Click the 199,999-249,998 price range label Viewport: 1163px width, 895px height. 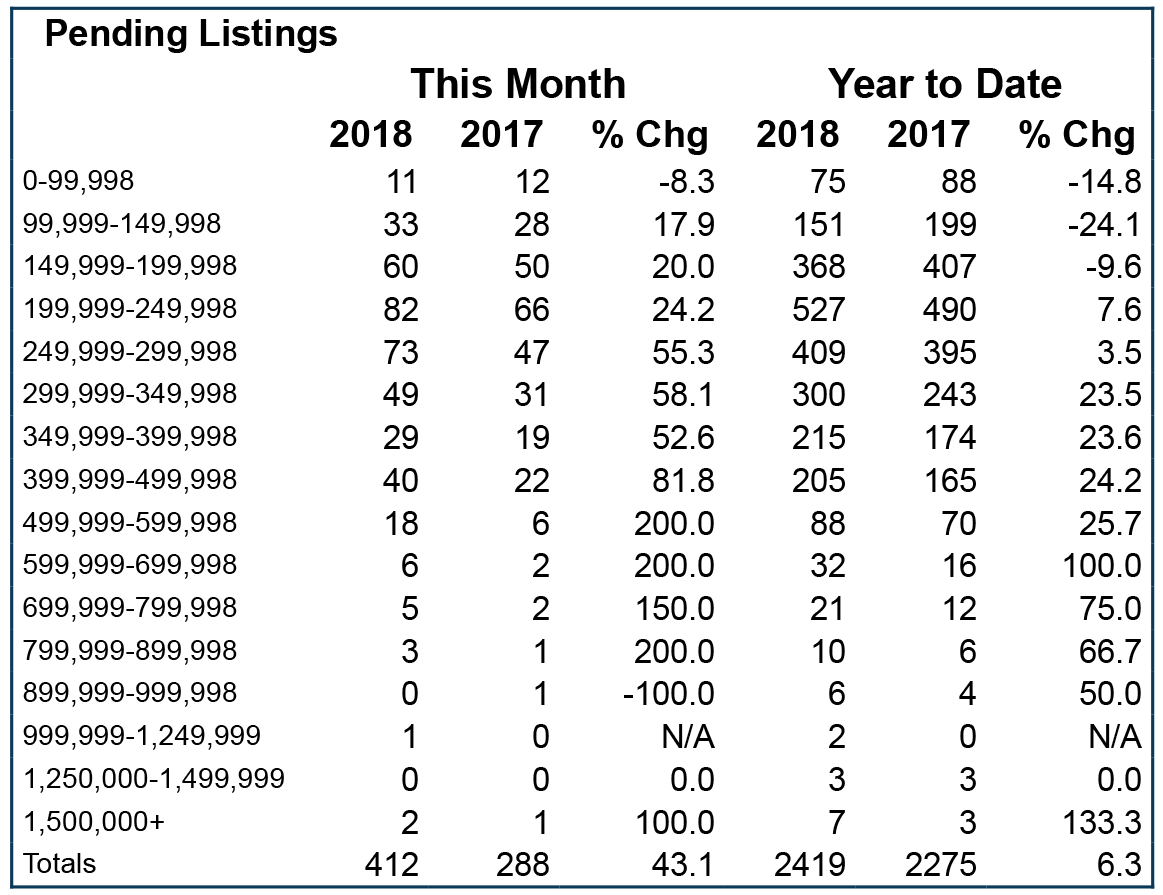point(130,308)
